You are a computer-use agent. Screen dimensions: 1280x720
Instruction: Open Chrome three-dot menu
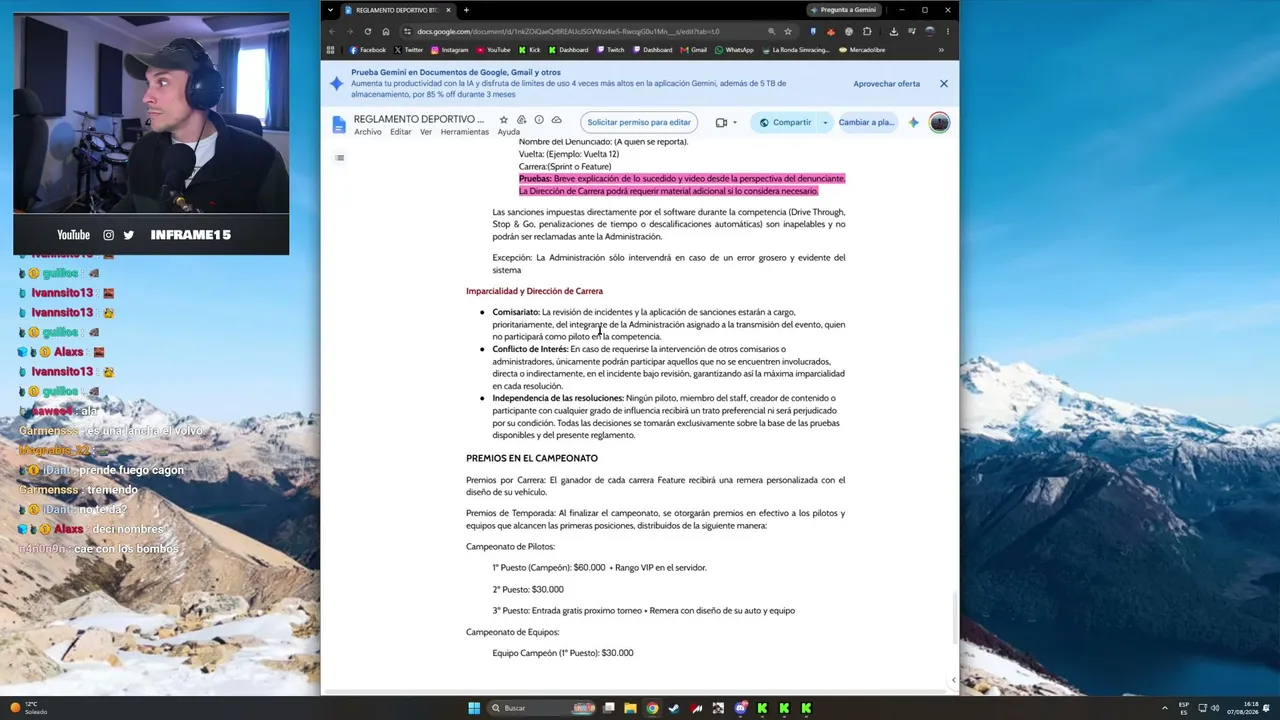click(947, 31)
